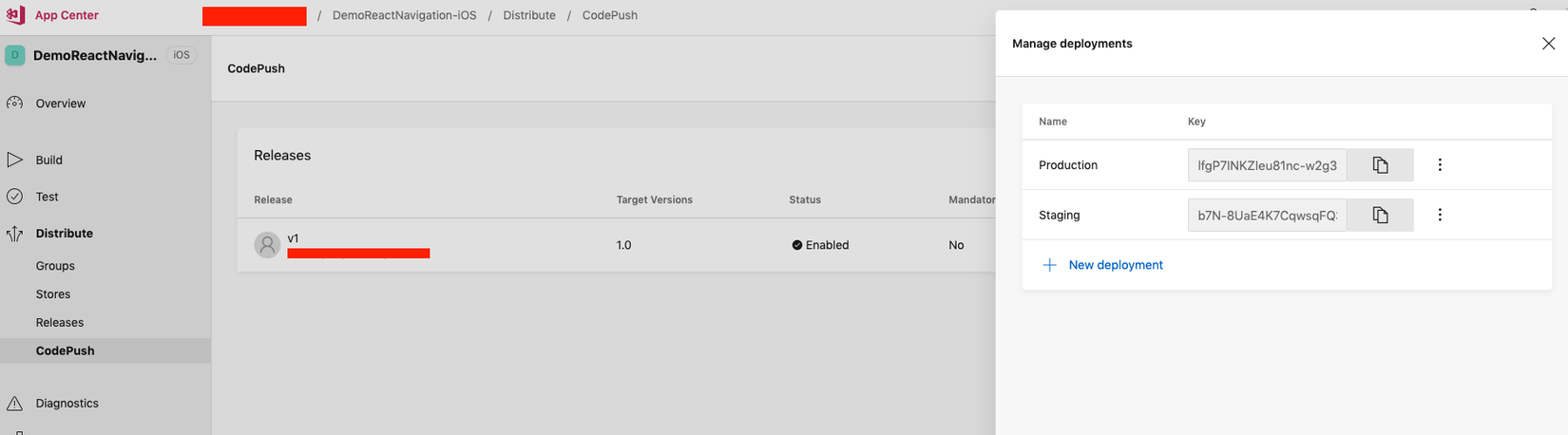Open the Diagnostics section
This screenshot has width=1568, height=435.
[x=67, y=404]
